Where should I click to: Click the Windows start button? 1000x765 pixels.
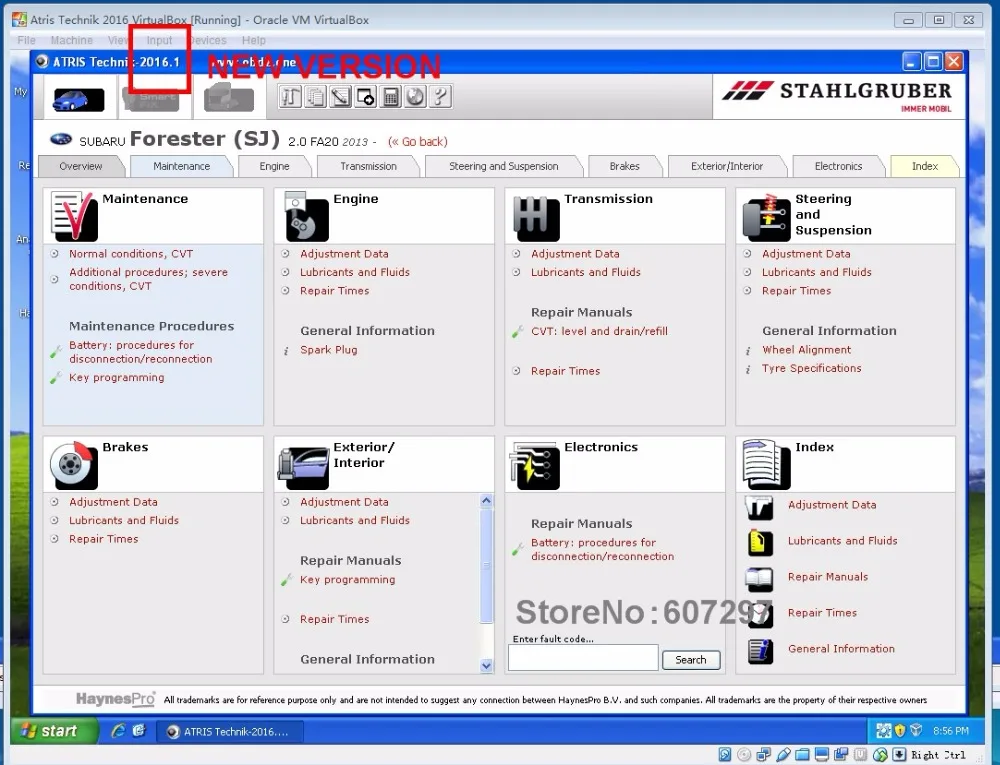55,731
